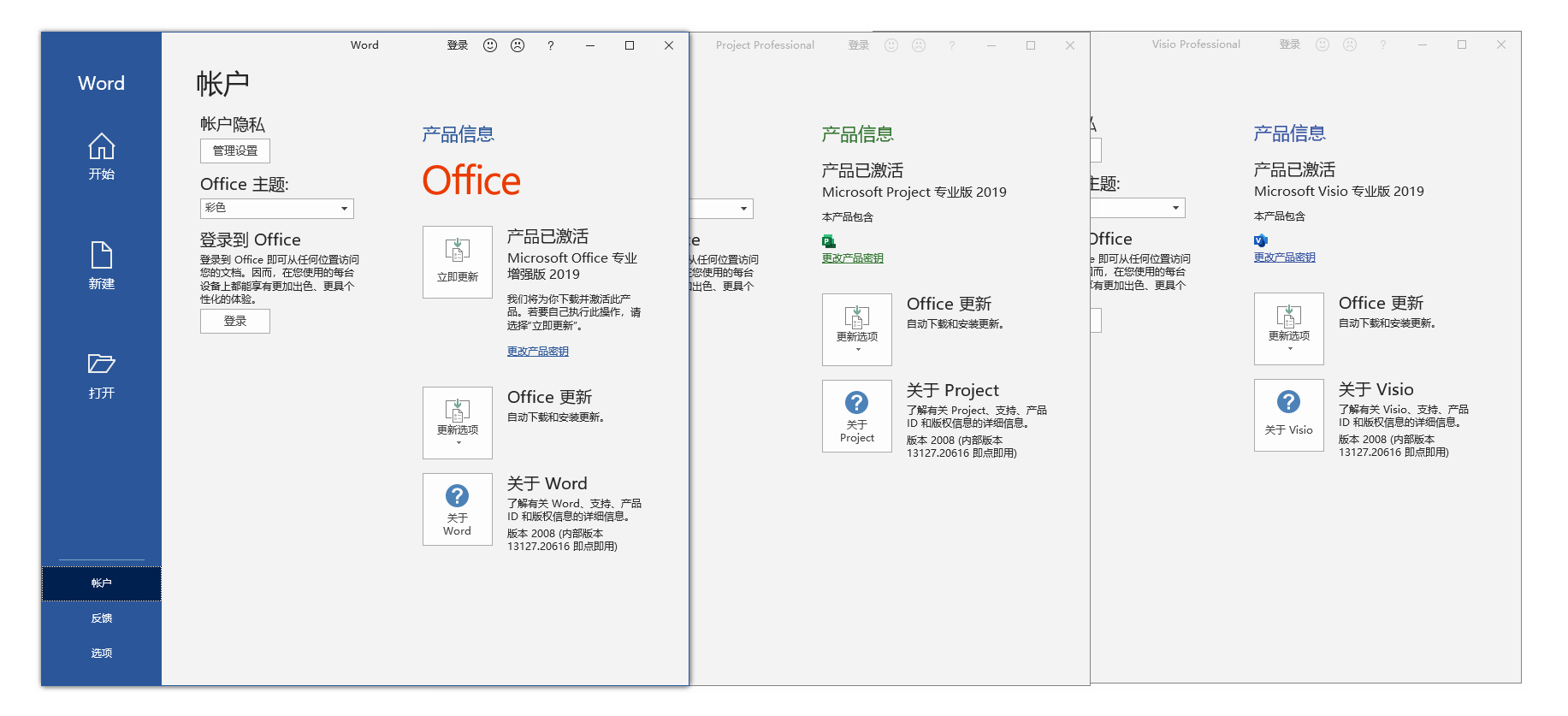Maximize the Word window
Viewport: 1568px width, 716px height.
[x=630, y=45]
